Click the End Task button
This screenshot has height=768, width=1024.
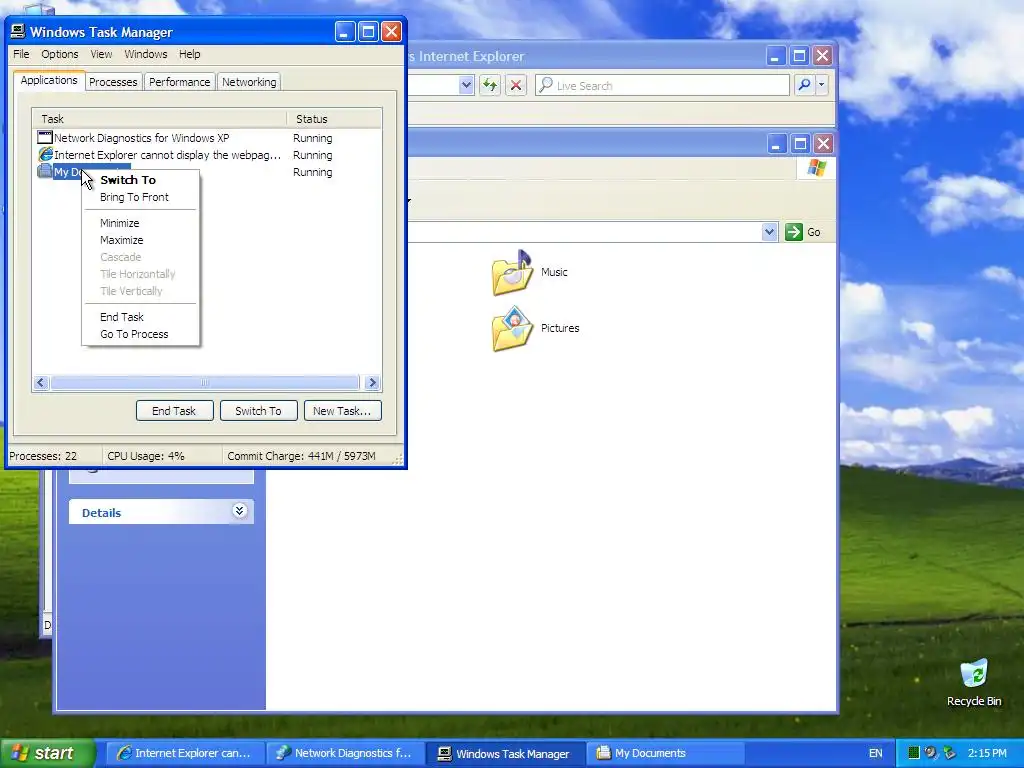(174, 411)
